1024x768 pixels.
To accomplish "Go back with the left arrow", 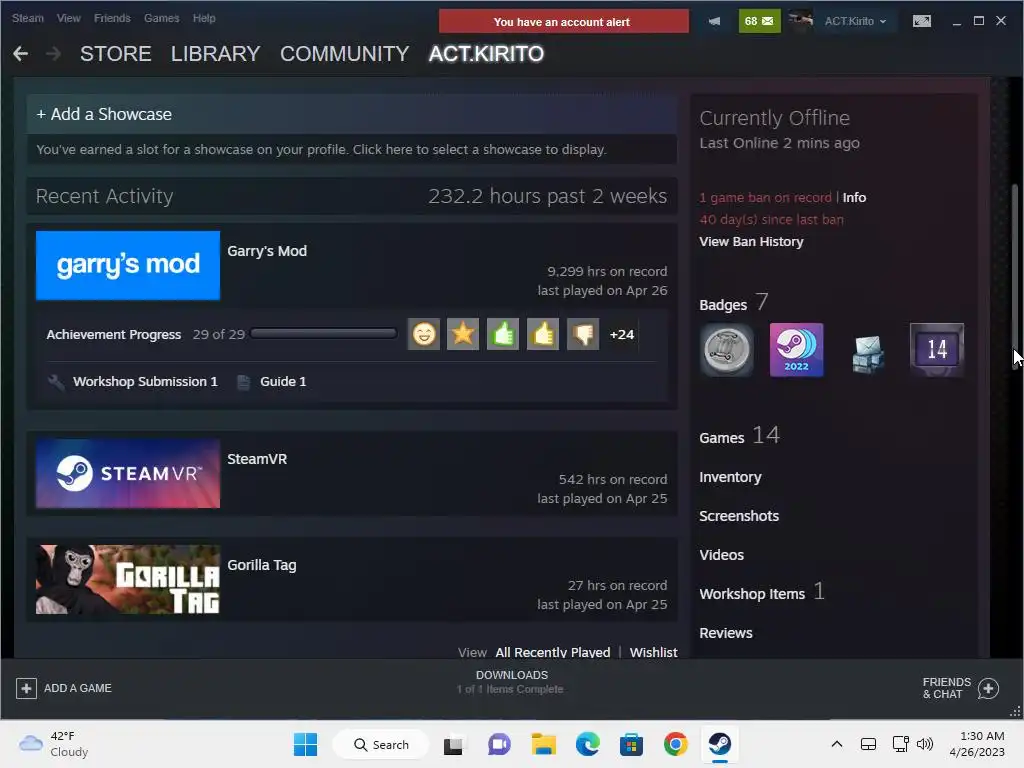I will [20, 54].
